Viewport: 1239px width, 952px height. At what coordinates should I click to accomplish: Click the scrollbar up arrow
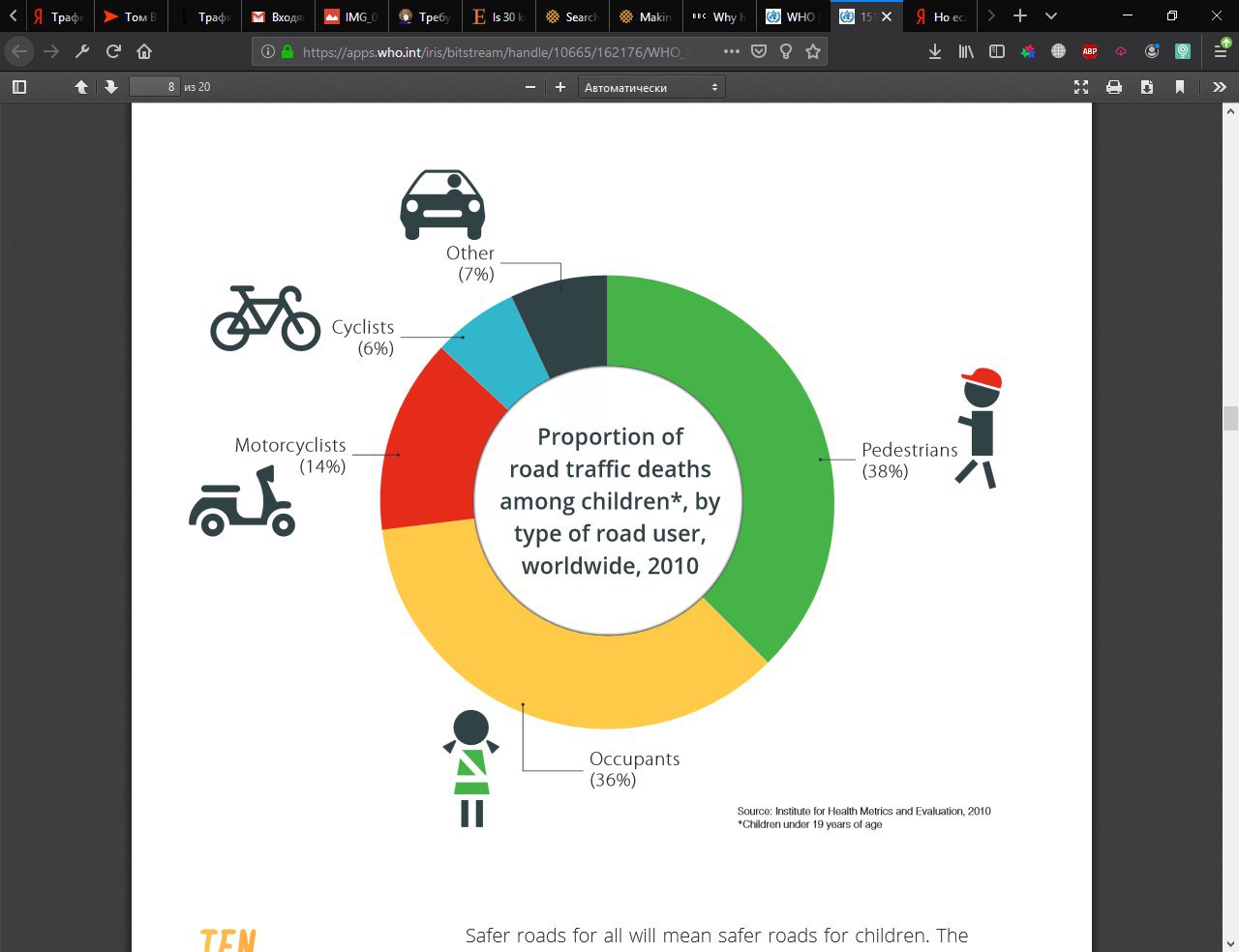[1230, 111]
